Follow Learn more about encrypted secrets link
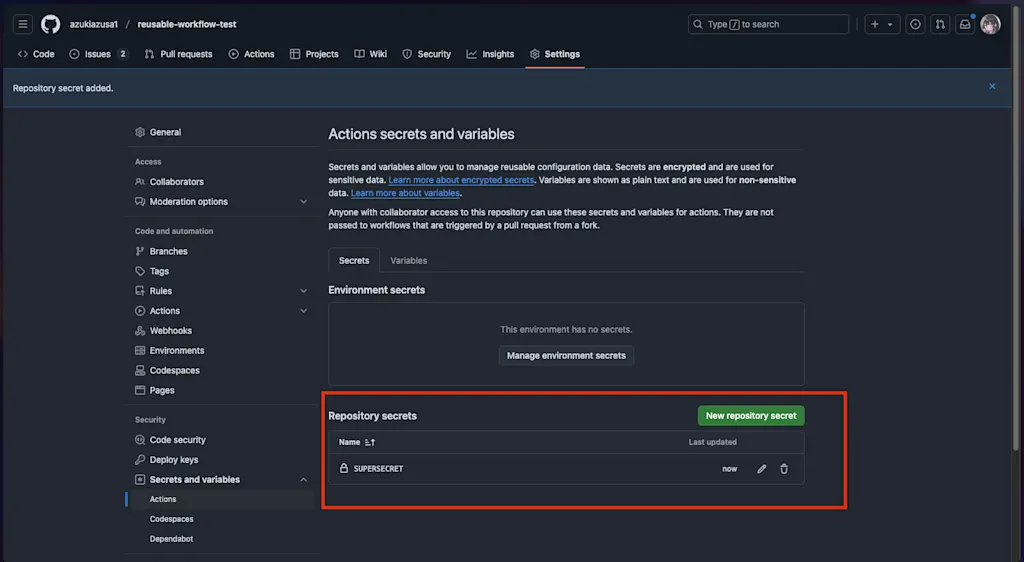Image resolution: width=1024 pixels, height=562 pixels. point(461,180)
